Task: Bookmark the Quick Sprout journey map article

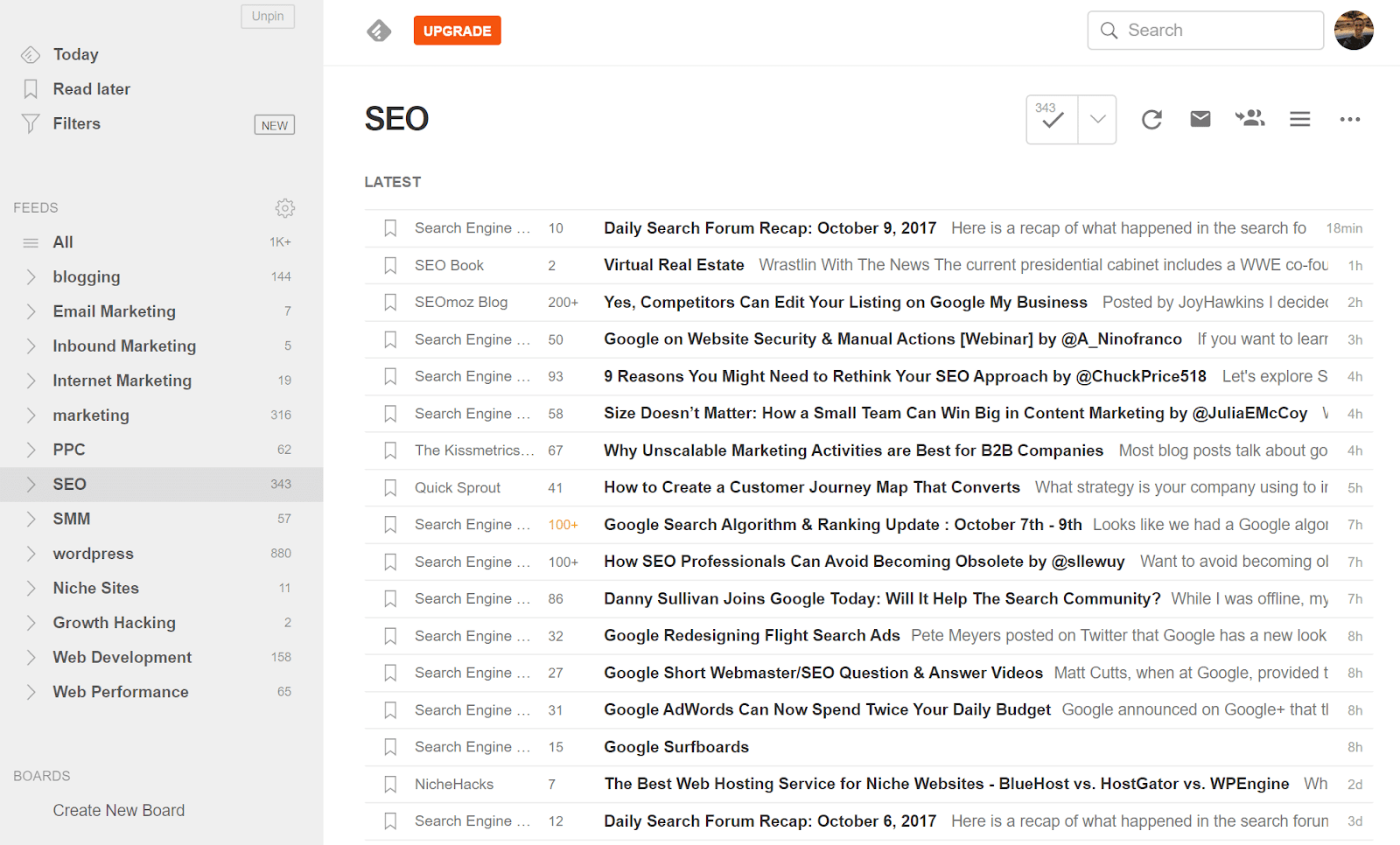Action: click(x=390, y=488)
